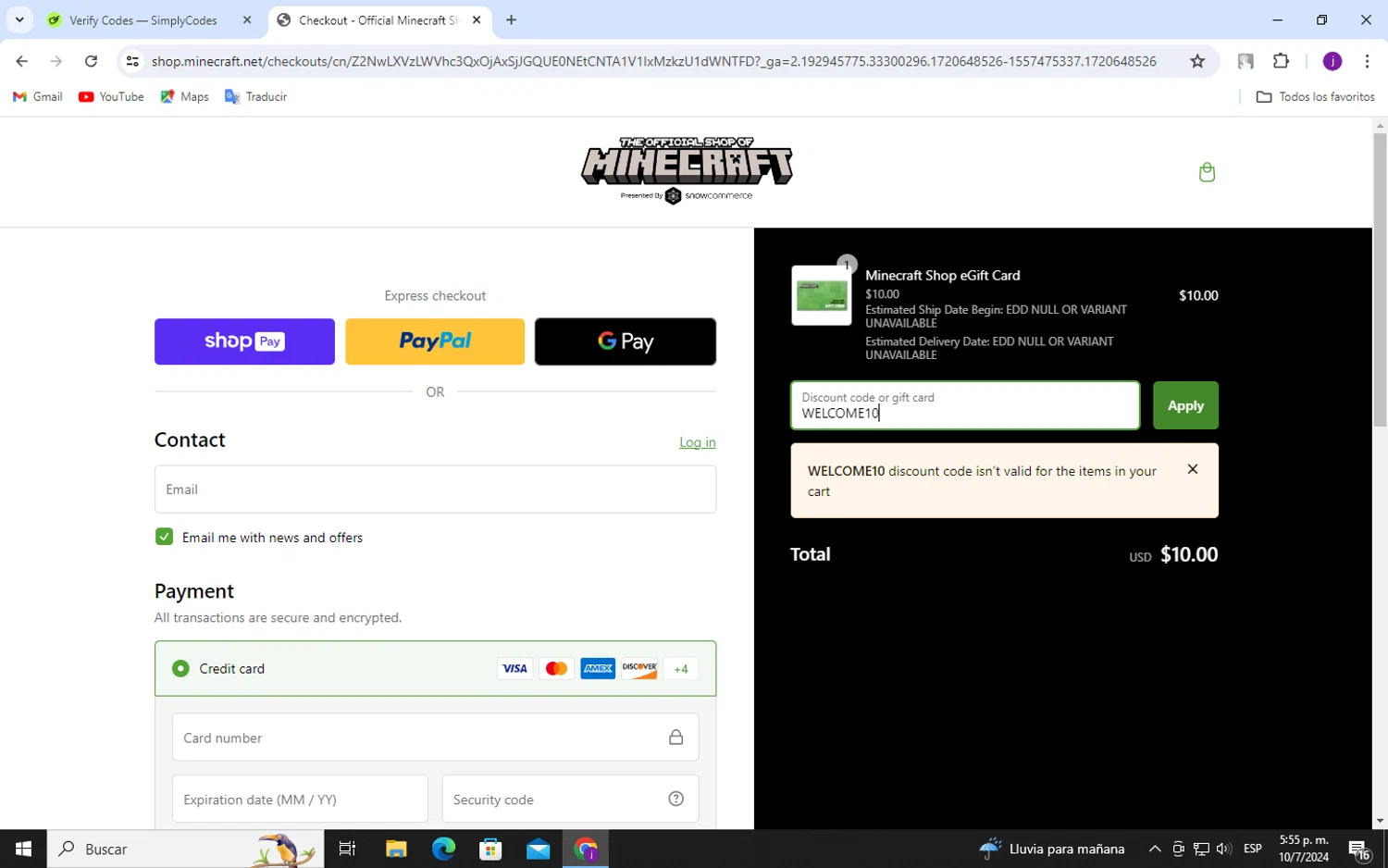
Task: Click the Minecraft Shop eGift Card title
Action: click(x=942, y=275)
